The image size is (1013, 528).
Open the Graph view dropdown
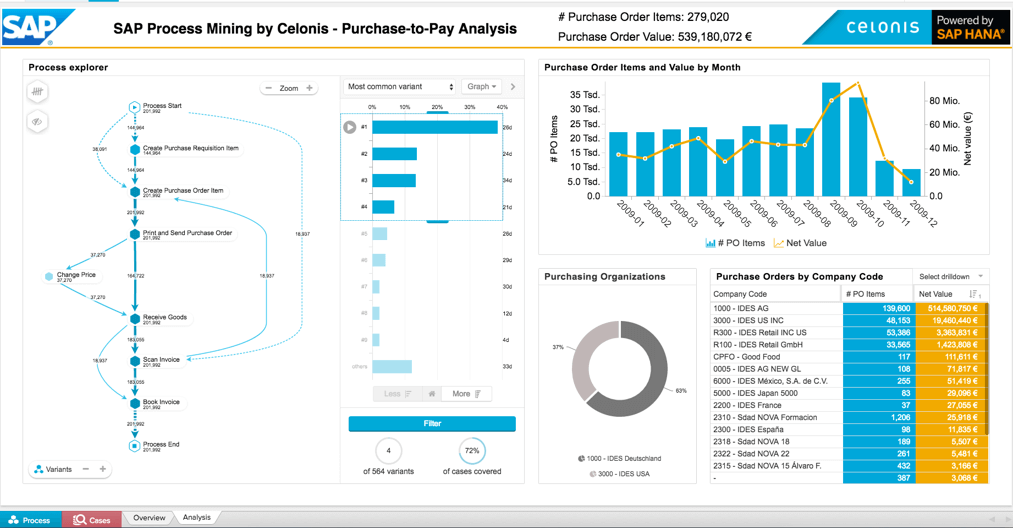(x=481, y=87)
